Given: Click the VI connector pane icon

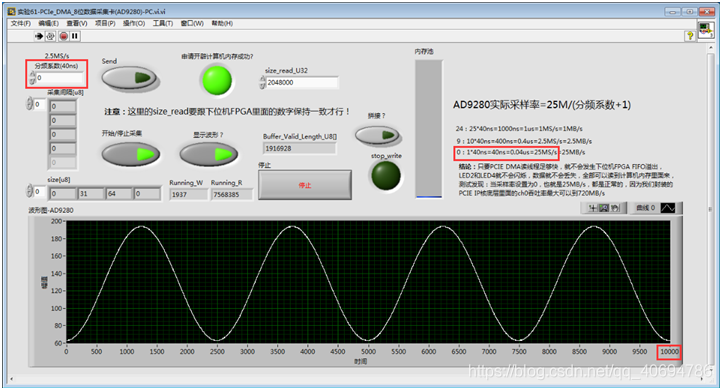Looking at the screenshot, I should (x=705, y=31).
